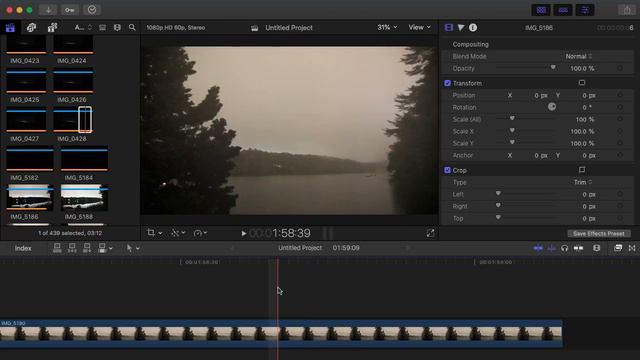Click the Opacity 100.0 % value field
This screenshot has height=360, width=640.
[582, 69]
